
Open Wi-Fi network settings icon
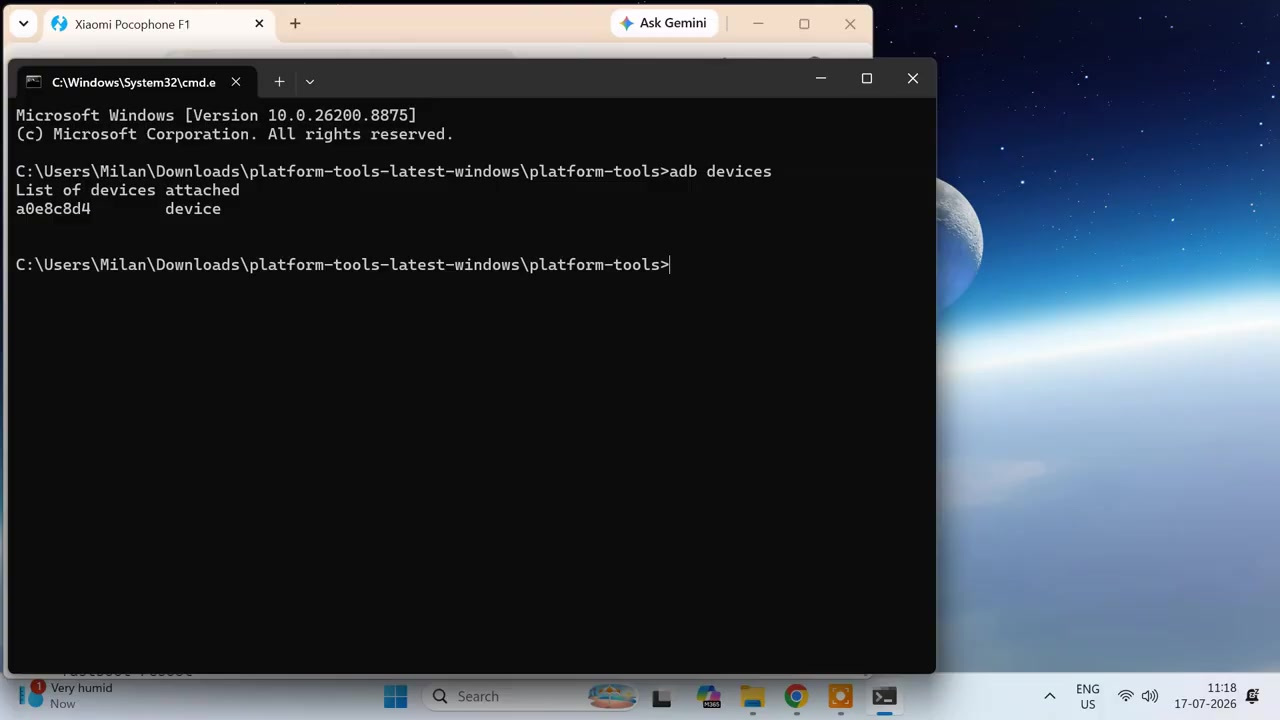pos(1126,696)
